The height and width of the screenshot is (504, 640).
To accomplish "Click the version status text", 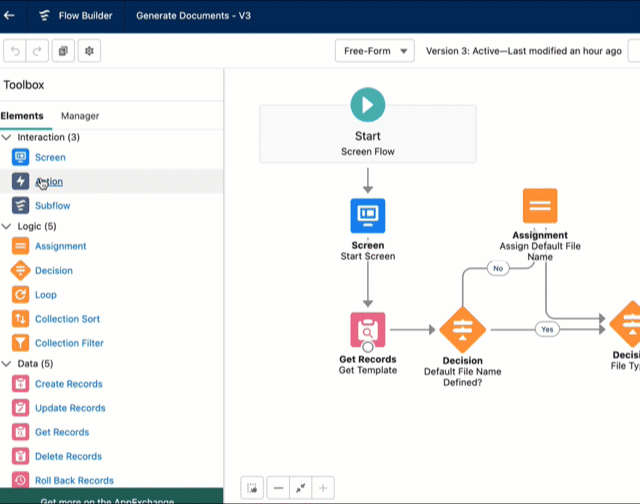I will pos(524,51).
